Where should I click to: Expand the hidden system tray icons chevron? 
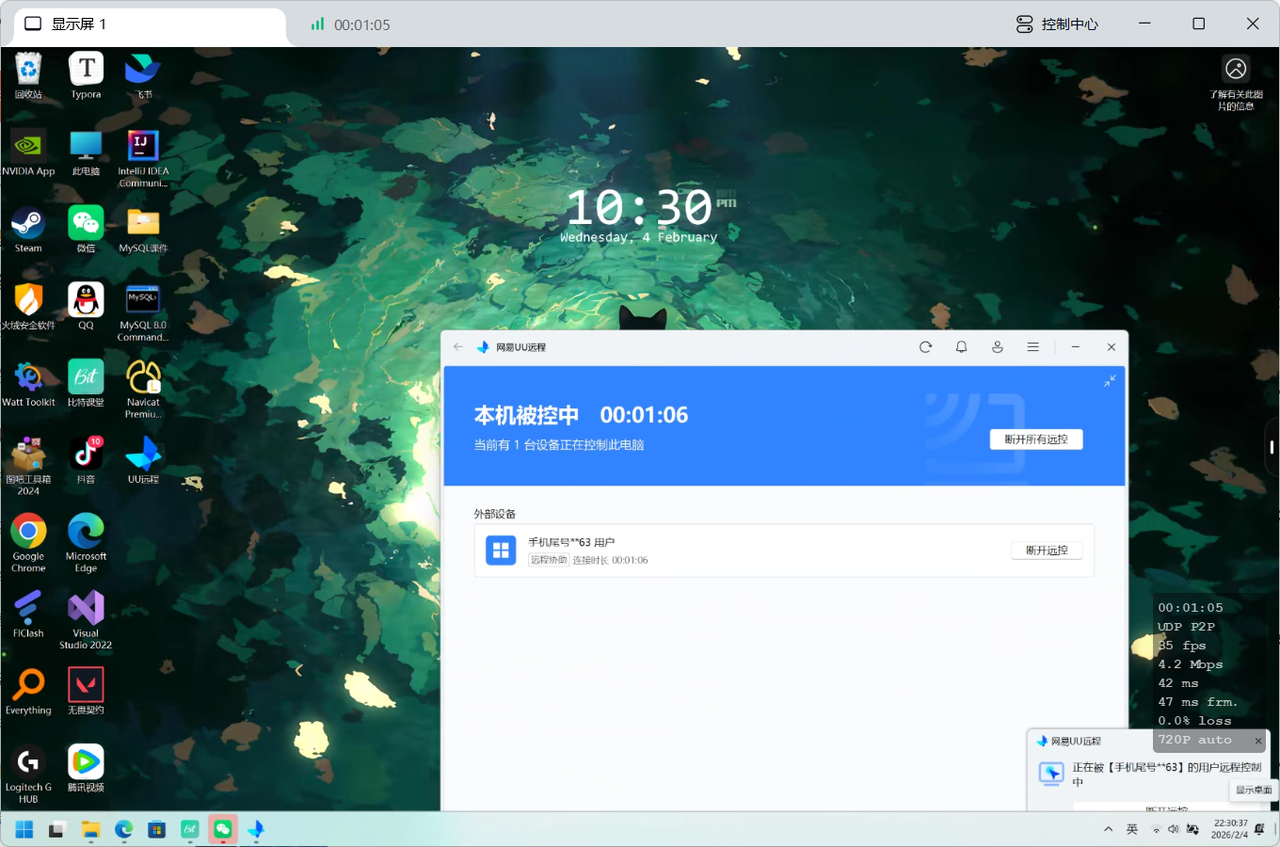click(1108, 829)
